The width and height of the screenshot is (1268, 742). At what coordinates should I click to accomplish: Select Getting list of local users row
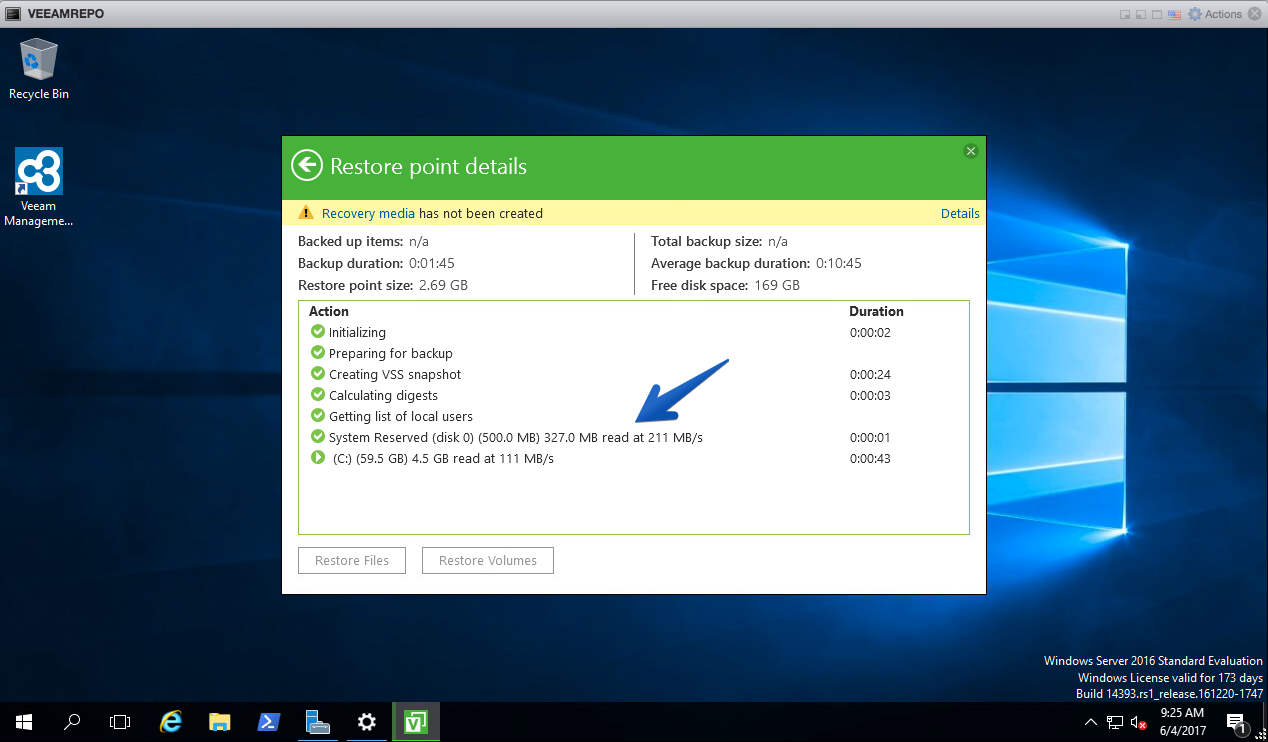[633, 416]
